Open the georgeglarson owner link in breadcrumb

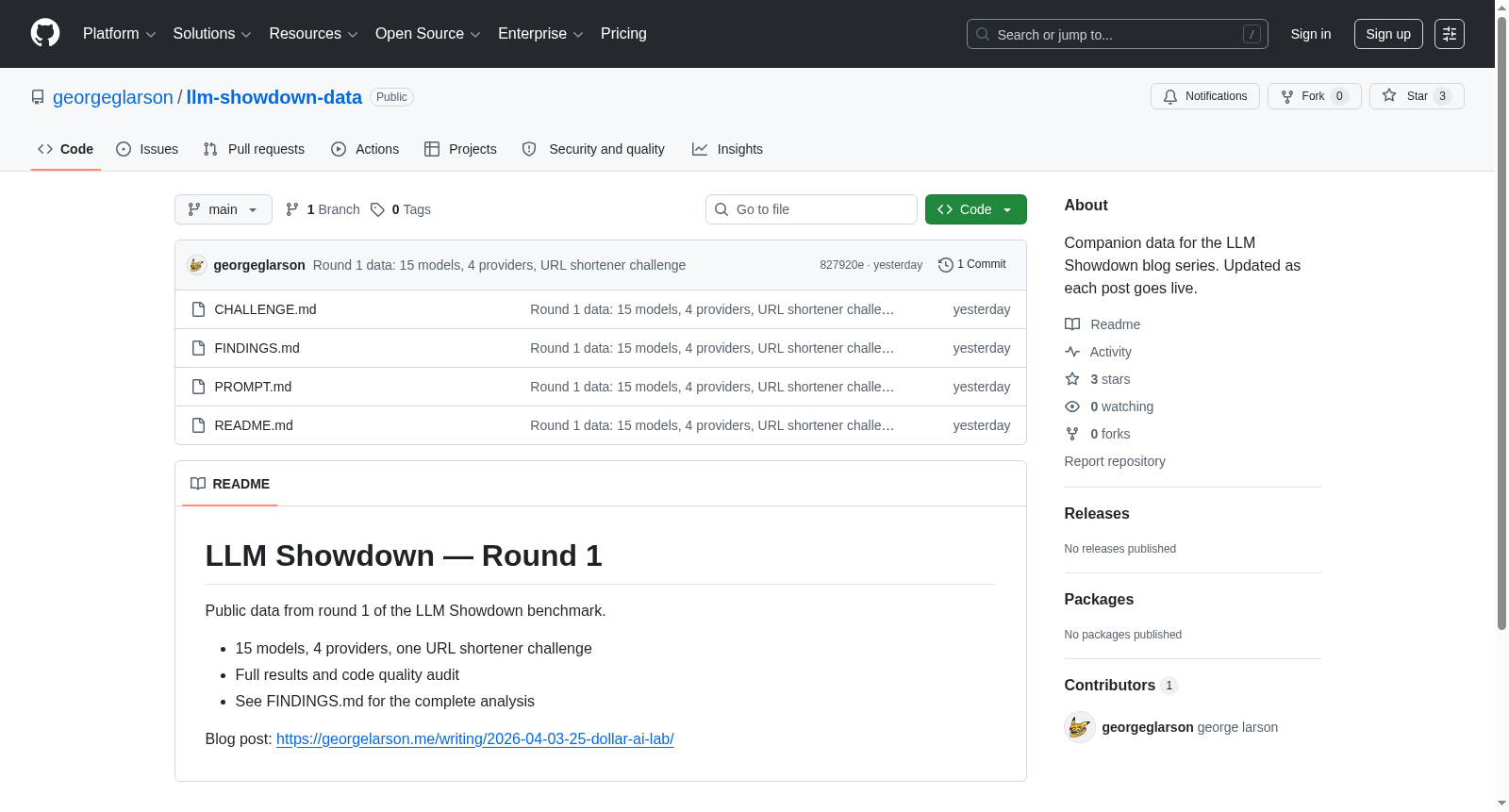point(113,97)
